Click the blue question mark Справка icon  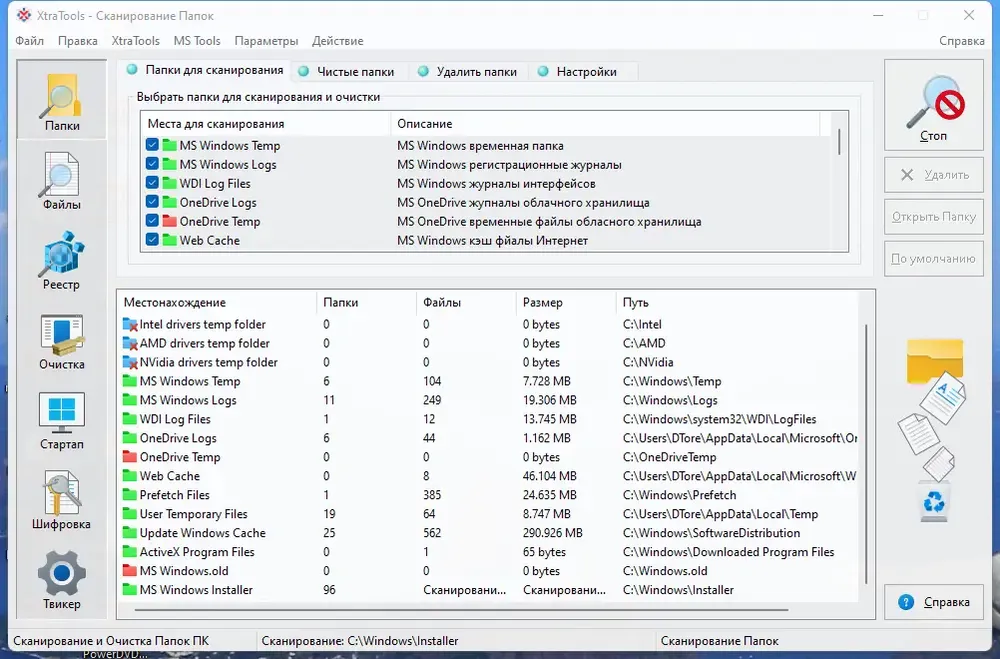(906, 602)
